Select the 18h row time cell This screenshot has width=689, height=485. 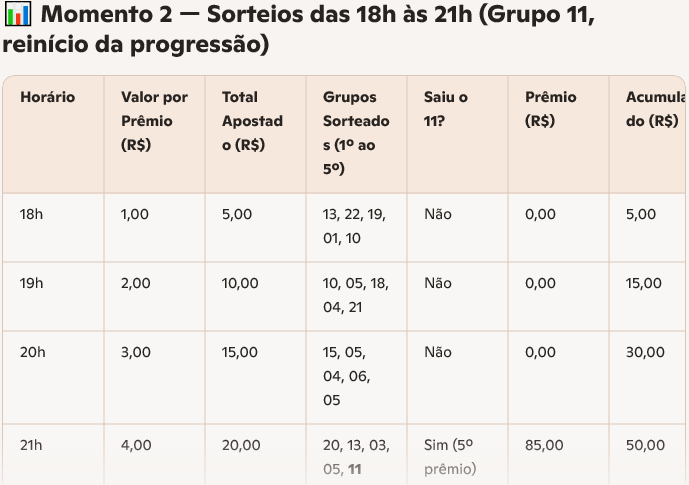coord(32,214)
